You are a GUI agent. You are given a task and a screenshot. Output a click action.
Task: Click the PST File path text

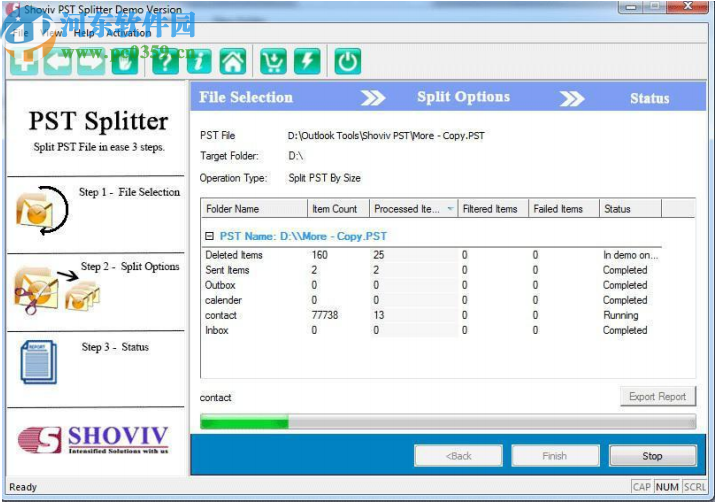point(386,136)
